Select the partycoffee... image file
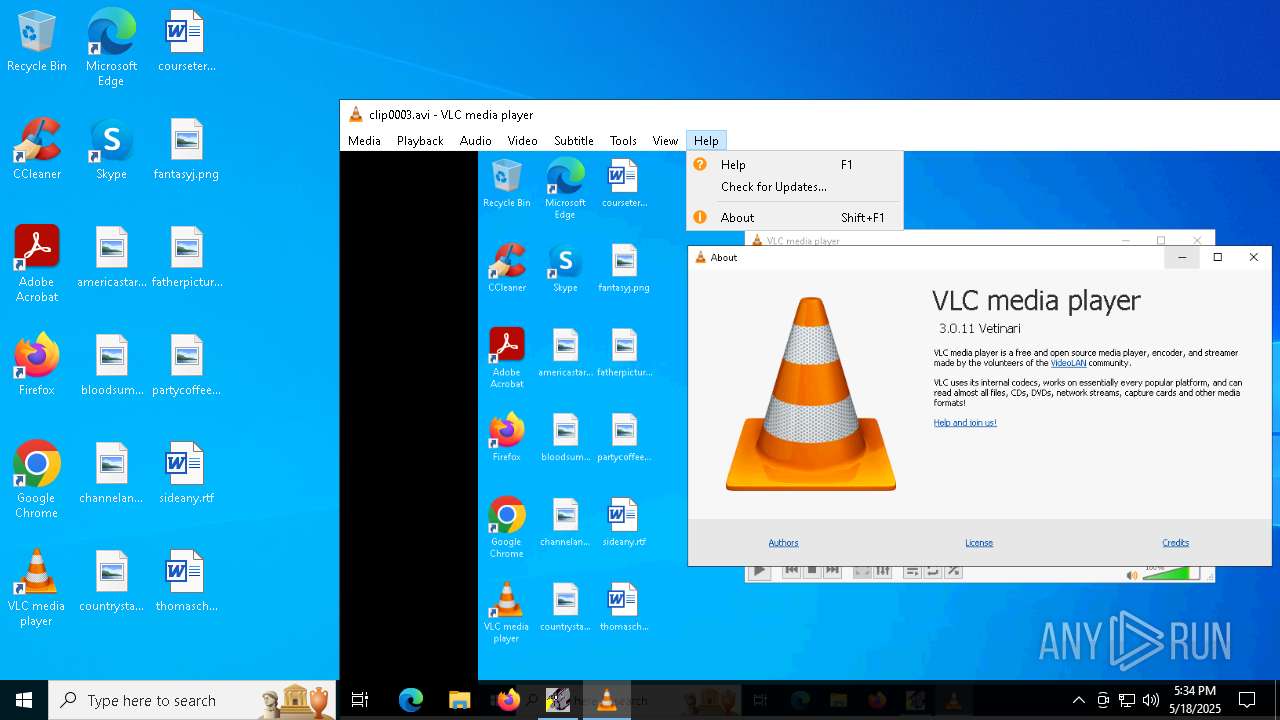The width and height of the screenshot is (1280, 720). click(186, 366)
